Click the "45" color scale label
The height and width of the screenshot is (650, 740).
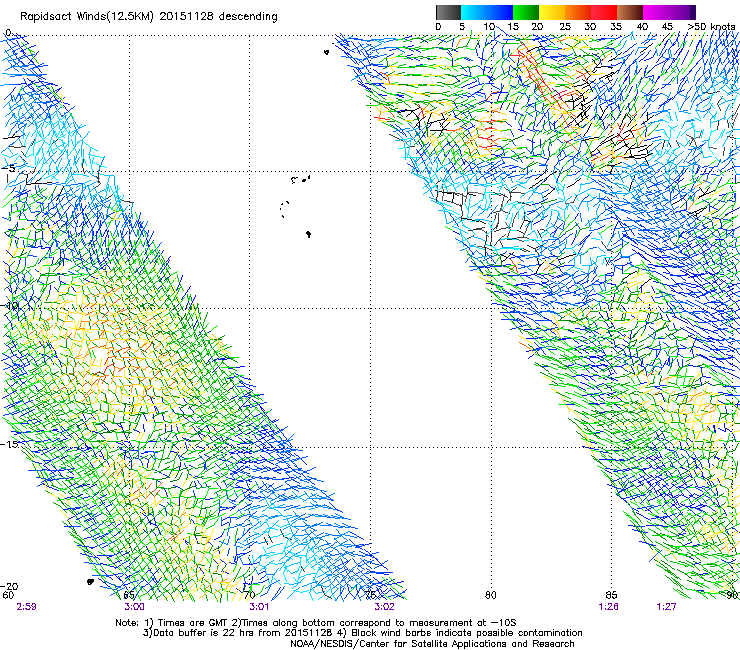(667, 27)
